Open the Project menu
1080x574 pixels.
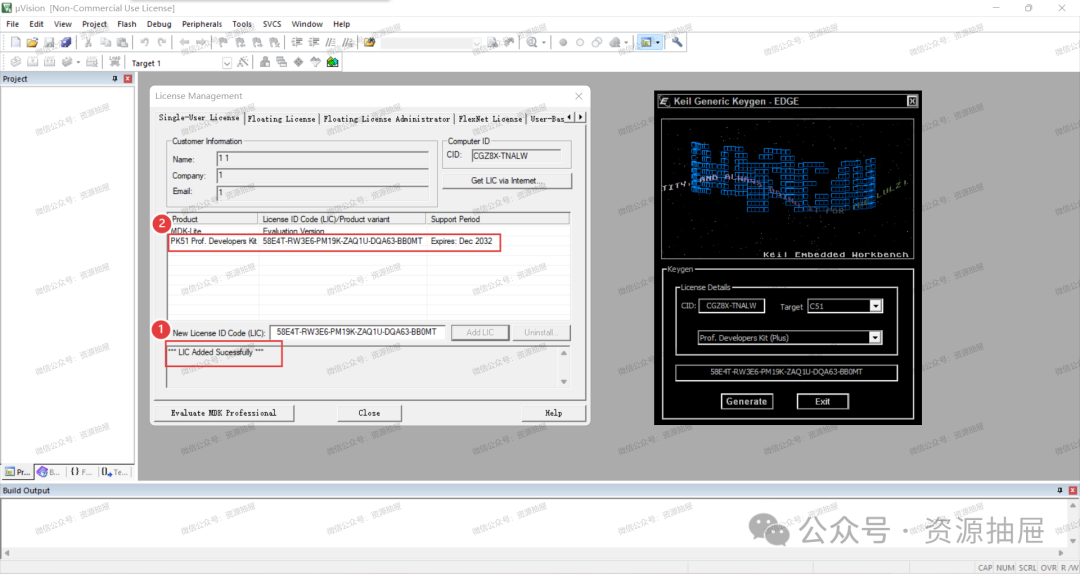point(94,24)
